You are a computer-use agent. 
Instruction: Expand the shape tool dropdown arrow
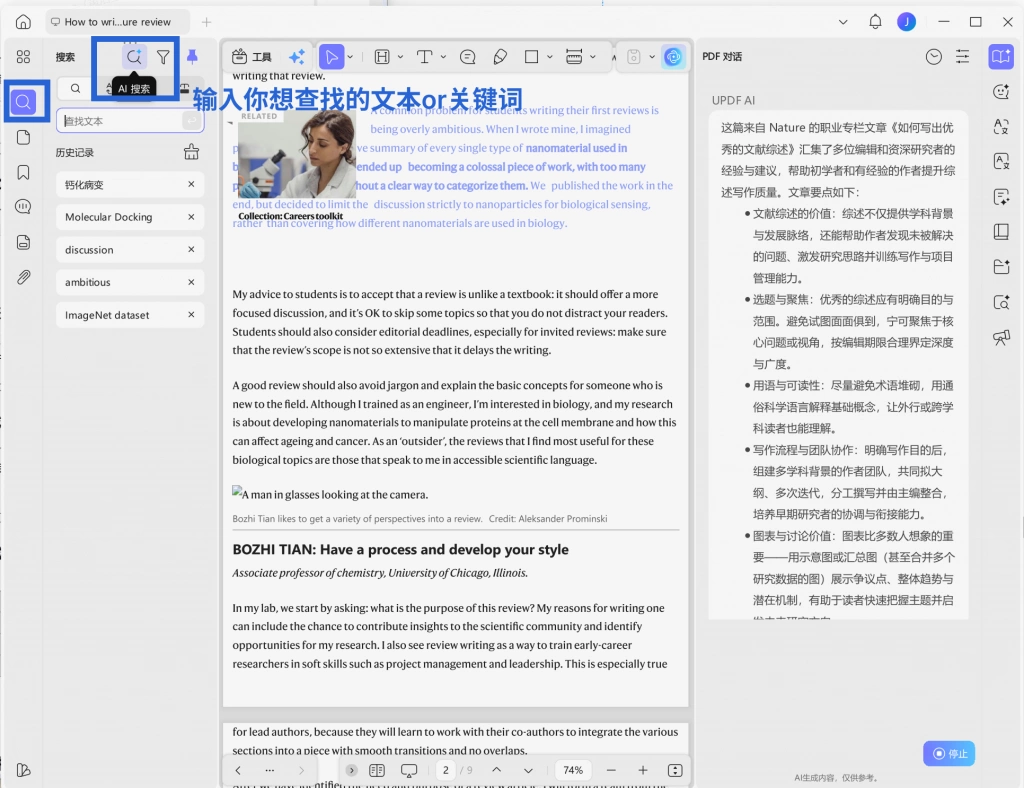point(550,57)
